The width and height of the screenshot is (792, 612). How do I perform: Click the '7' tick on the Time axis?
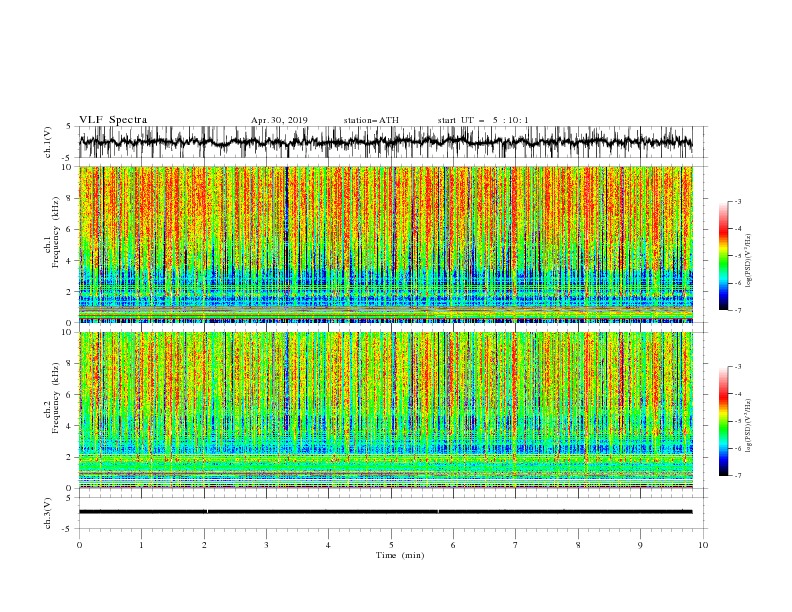pos(516,545)
